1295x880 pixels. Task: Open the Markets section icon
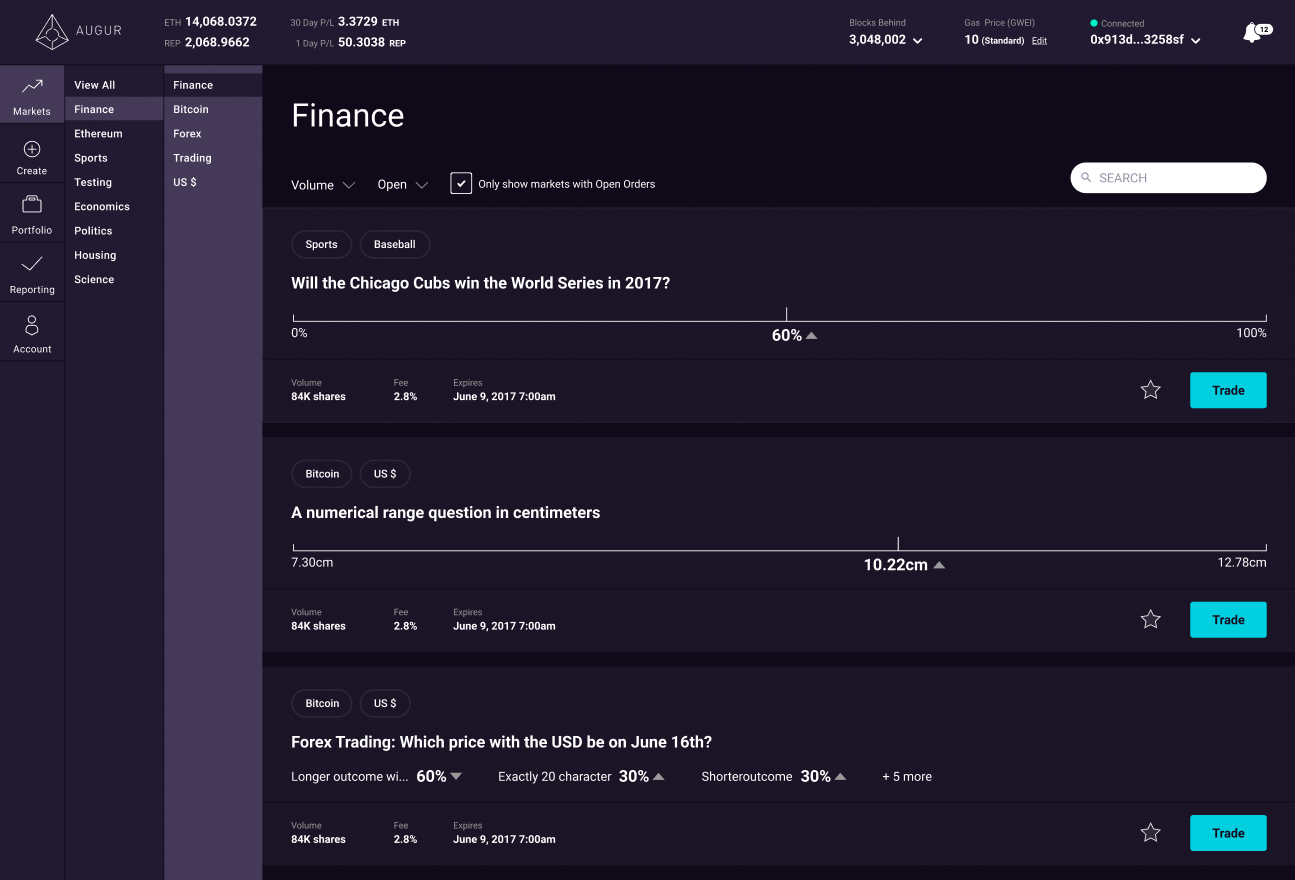[31, 90]
